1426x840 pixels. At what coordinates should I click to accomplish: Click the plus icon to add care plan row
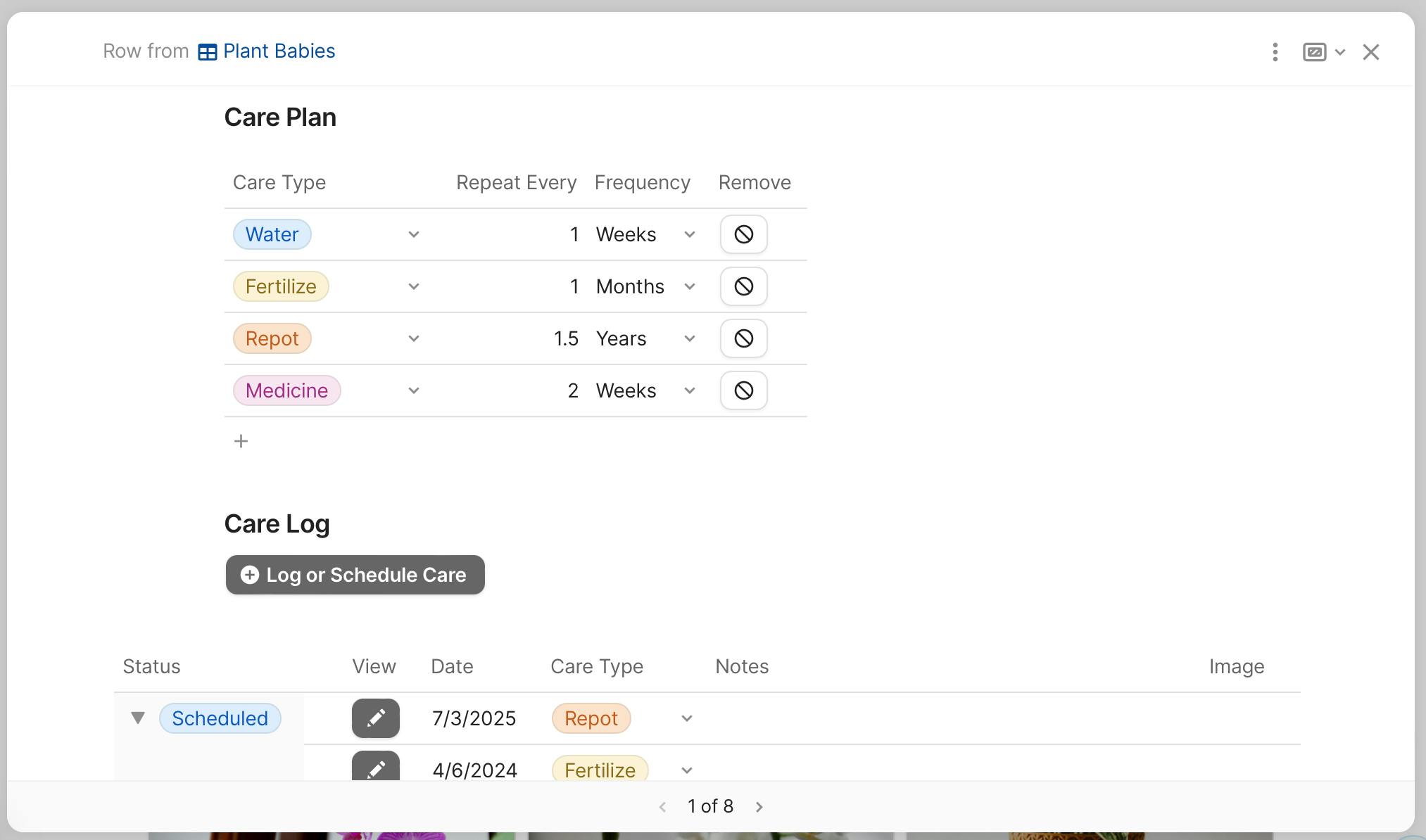(241, 441)
